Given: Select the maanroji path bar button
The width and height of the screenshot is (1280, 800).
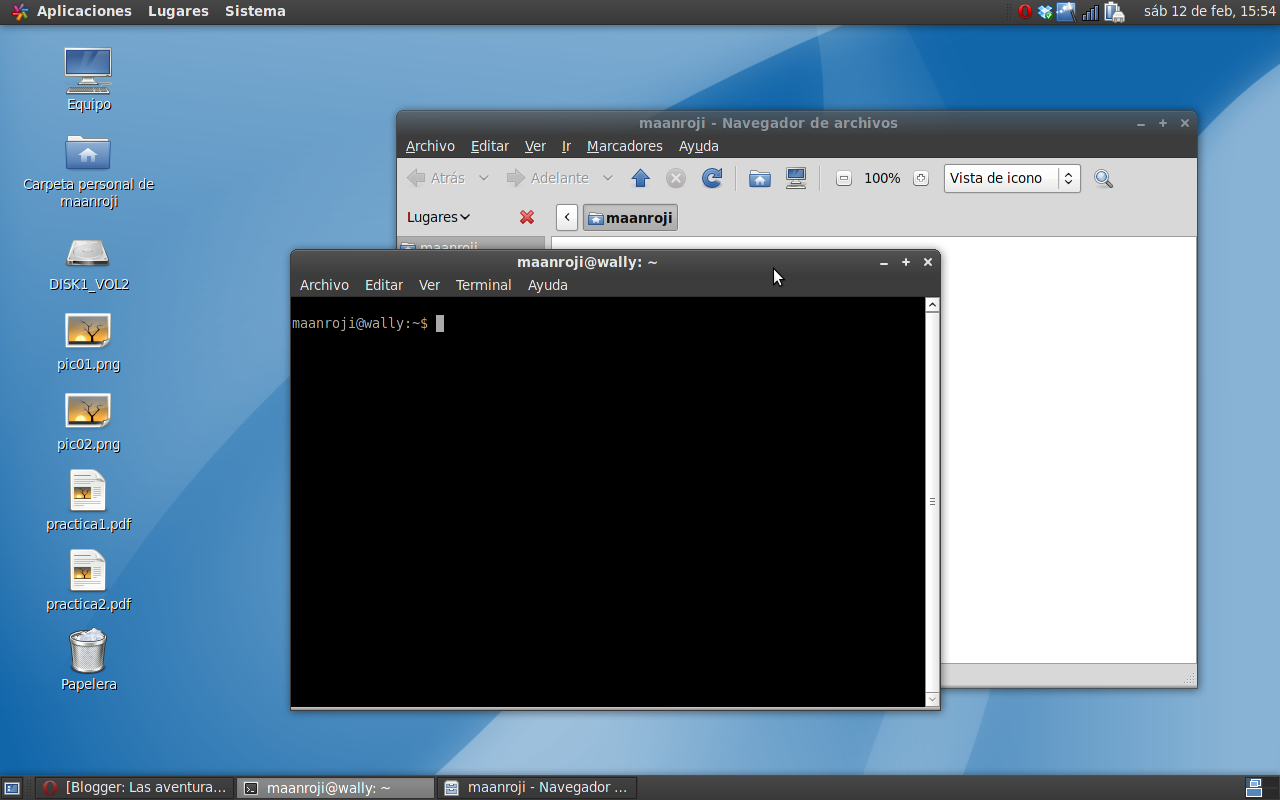Looking at the screenshot, I should tap(630, 217).
